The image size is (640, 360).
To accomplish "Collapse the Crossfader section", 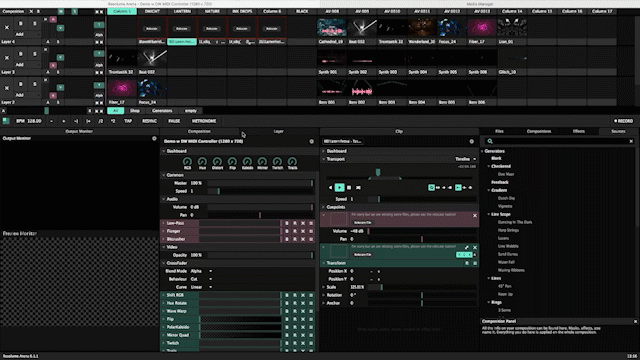I will (x=164, y=263).
